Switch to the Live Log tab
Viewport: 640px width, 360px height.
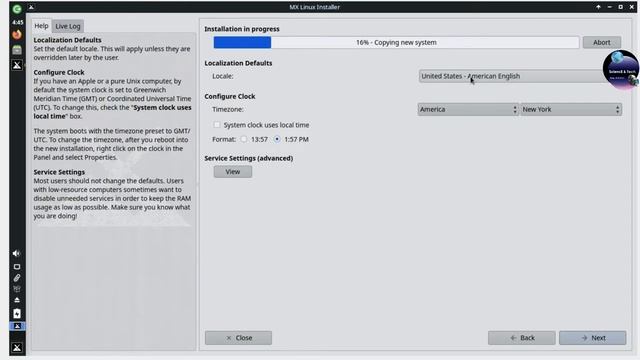[68, 26]
